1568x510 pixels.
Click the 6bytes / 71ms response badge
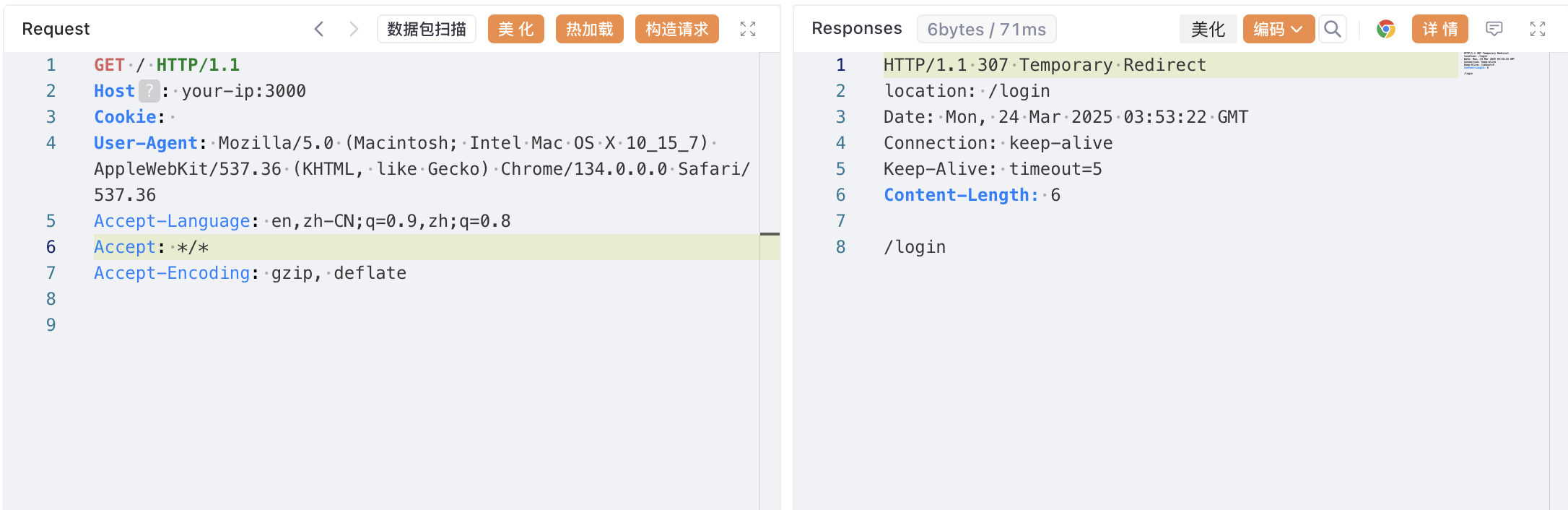tap(986, 30)
